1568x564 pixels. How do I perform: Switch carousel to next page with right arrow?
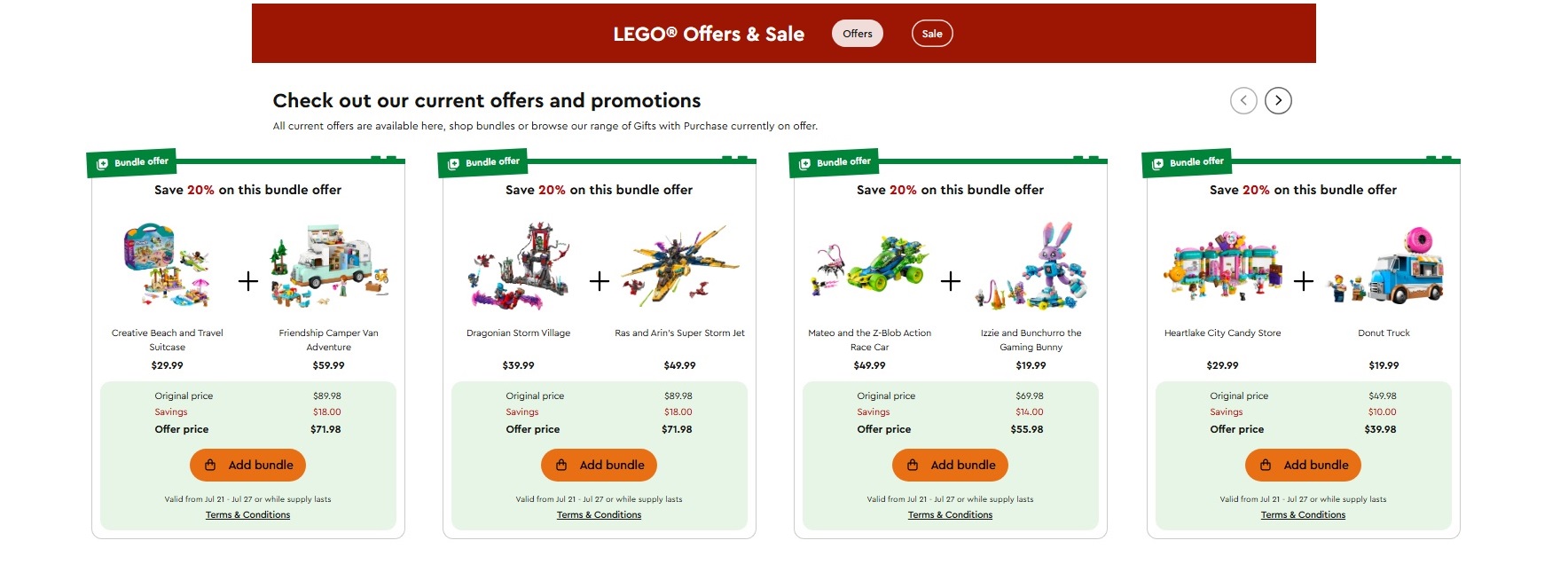1277,100
